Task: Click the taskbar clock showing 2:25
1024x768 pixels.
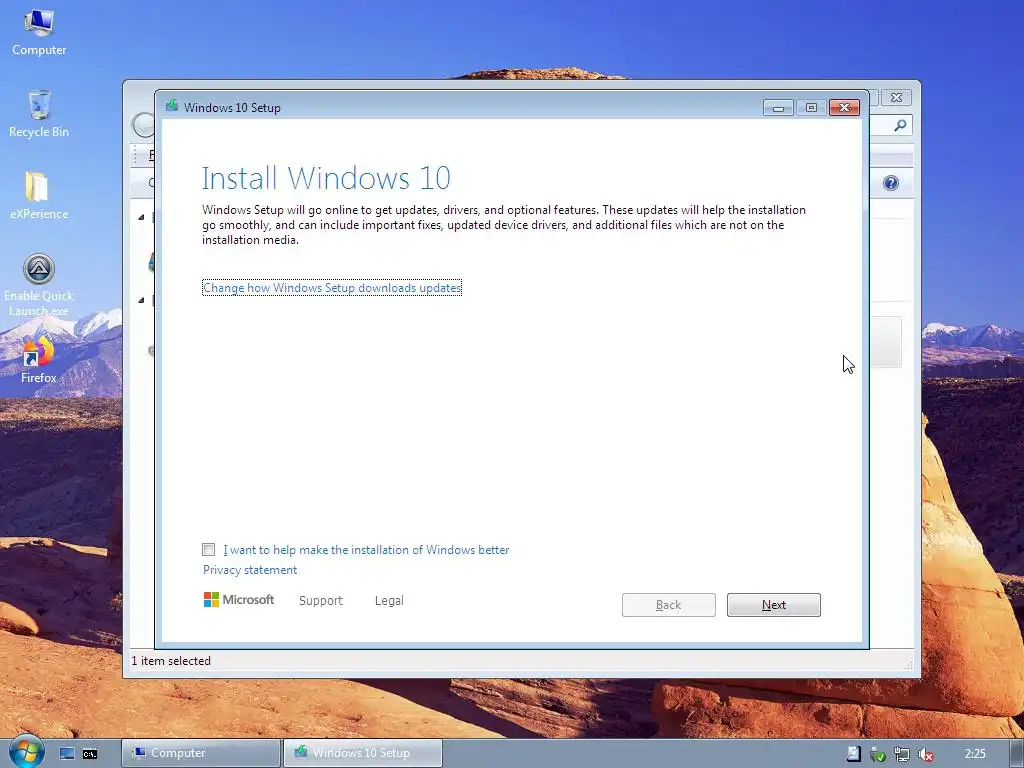Action: click(x=975, y=754)
